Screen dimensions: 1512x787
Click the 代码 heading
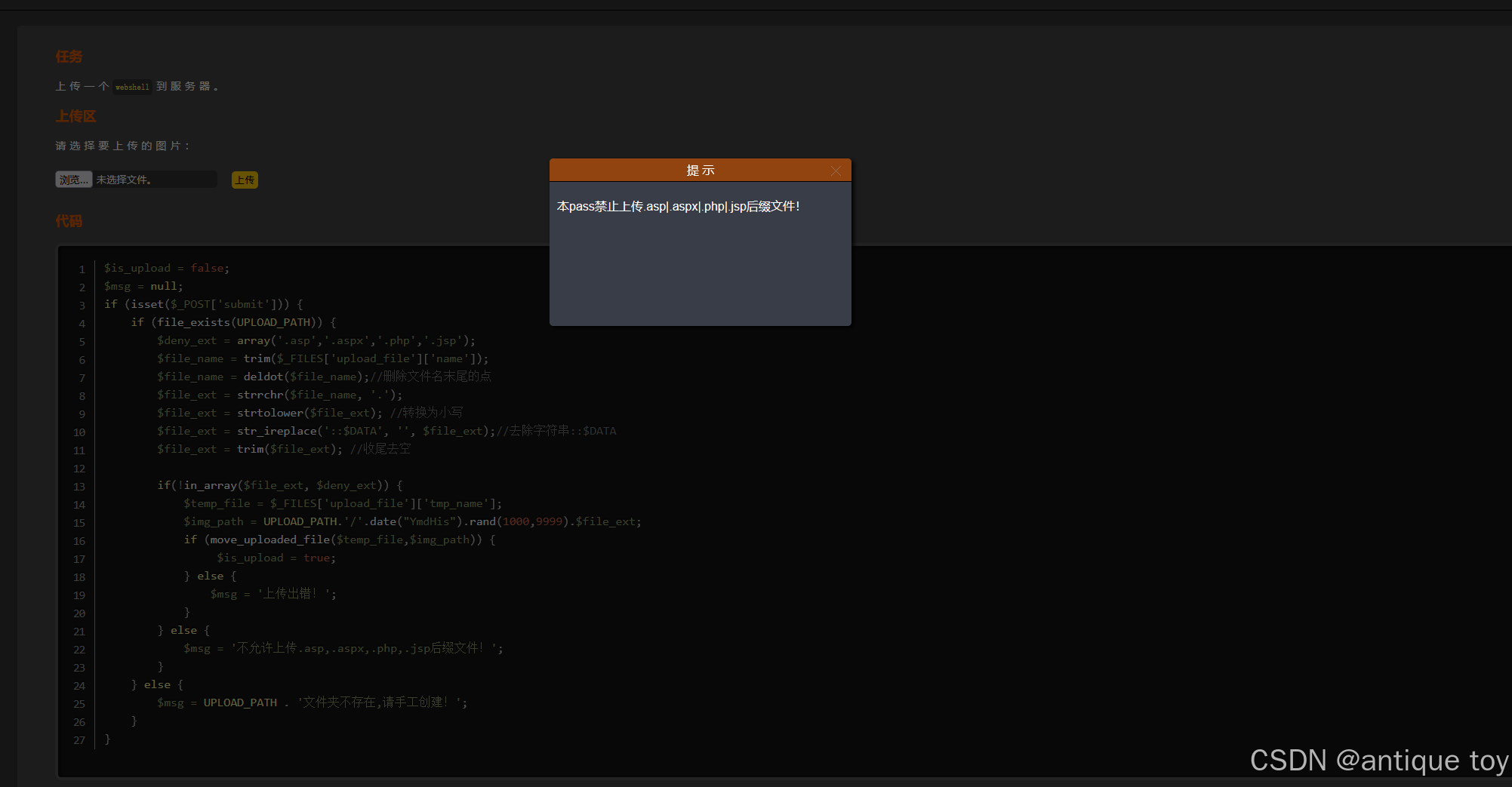coord(69,221)
